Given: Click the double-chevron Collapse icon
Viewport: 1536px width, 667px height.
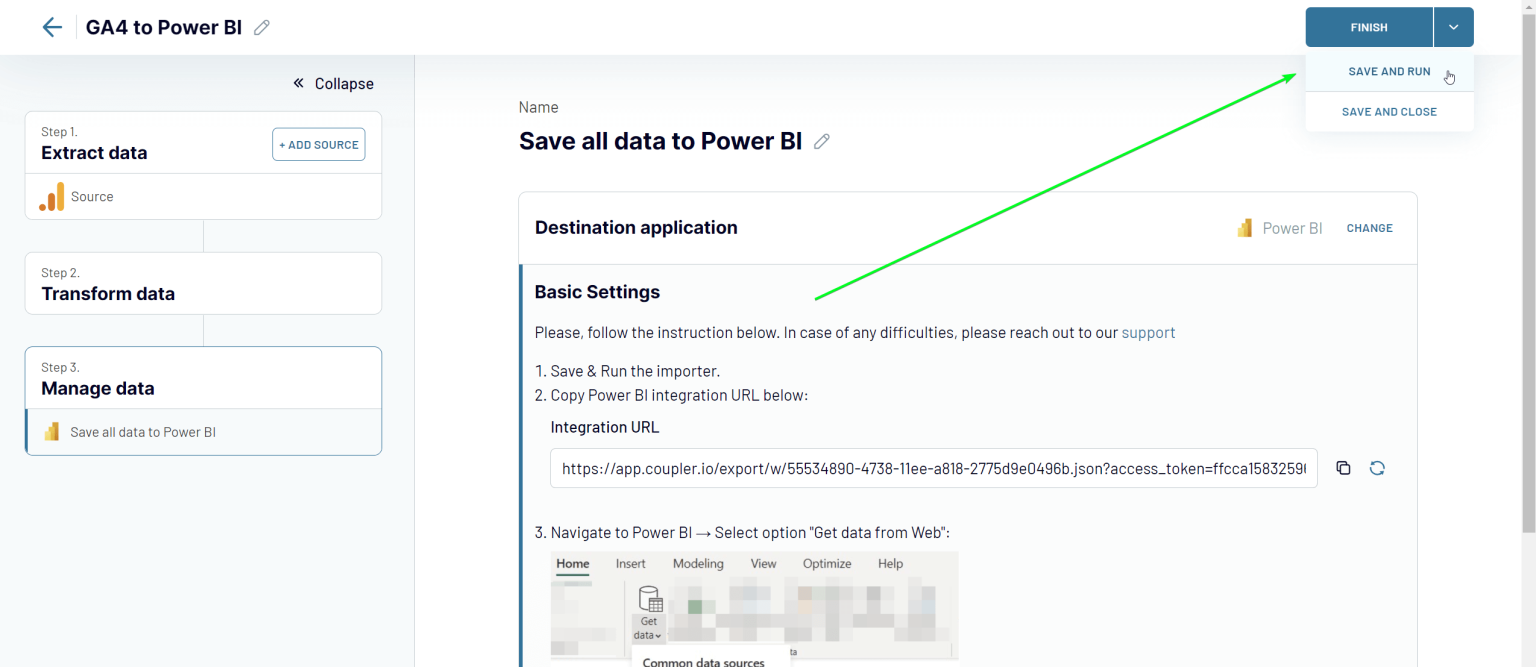Looking at the screenshot, I should [297, 83].
